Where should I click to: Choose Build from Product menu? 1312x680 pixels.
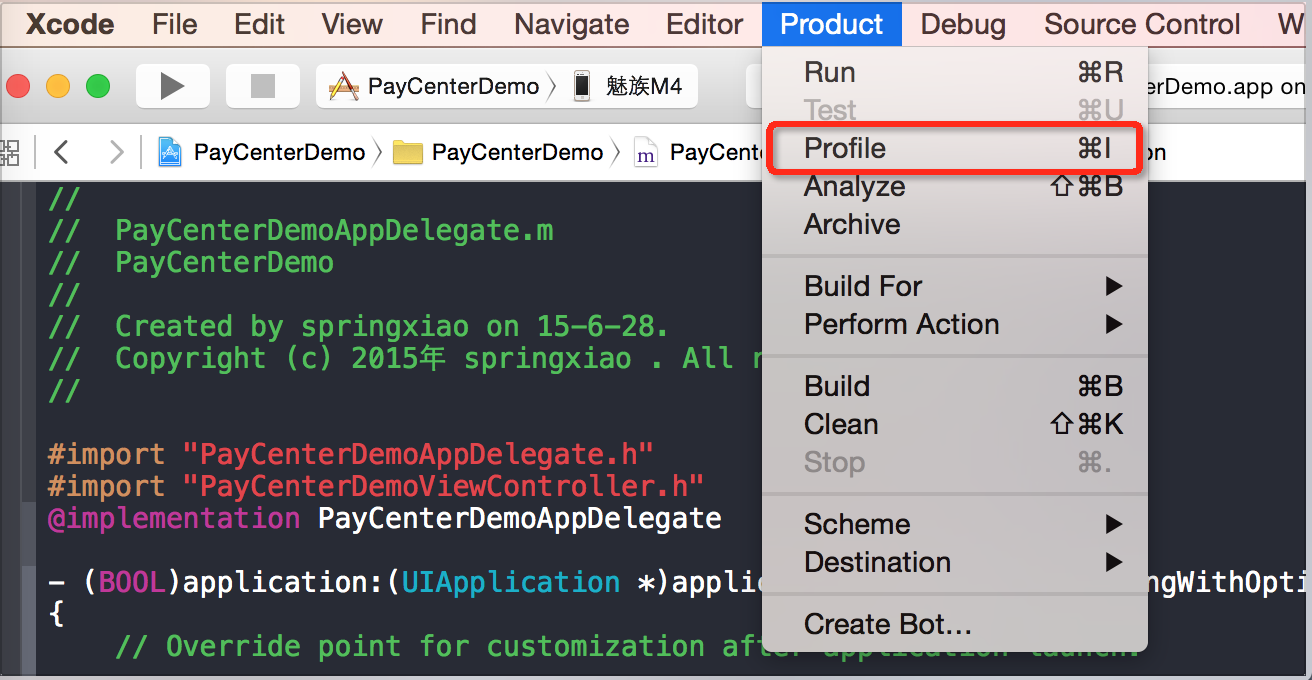tap(955, 386)
